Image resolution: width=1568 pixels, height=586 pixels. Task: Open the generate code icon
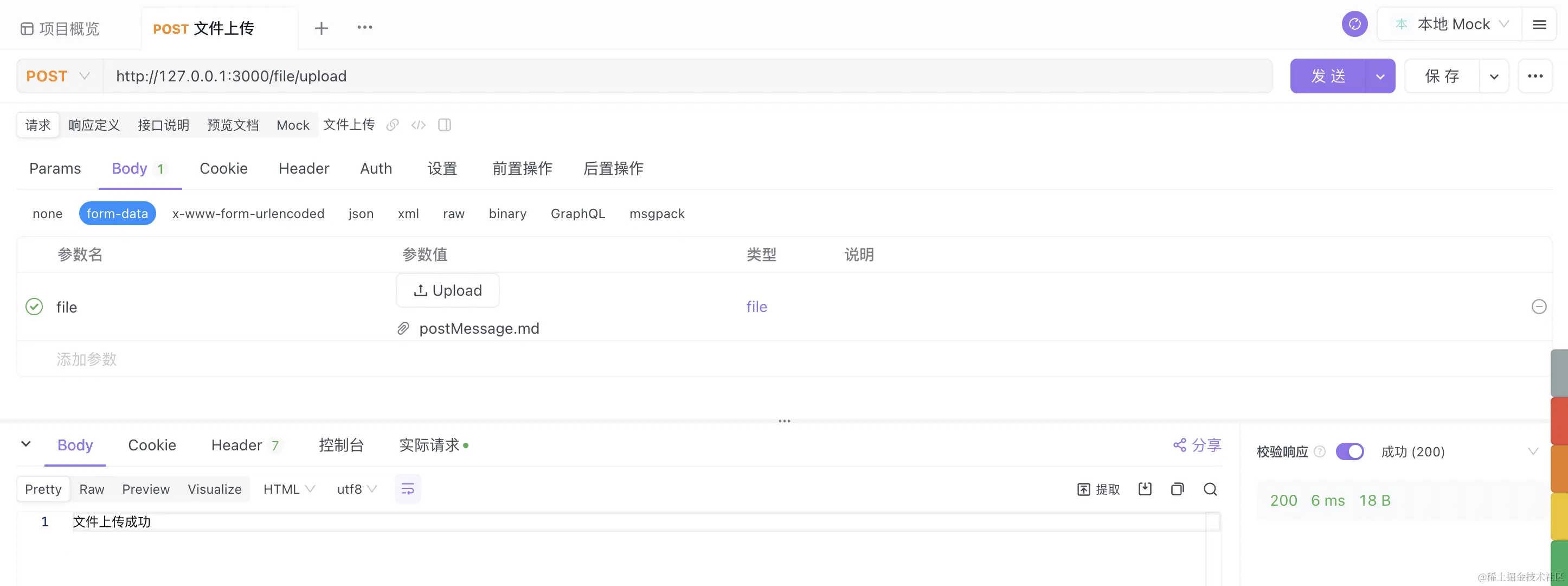[x=418, y=125]
